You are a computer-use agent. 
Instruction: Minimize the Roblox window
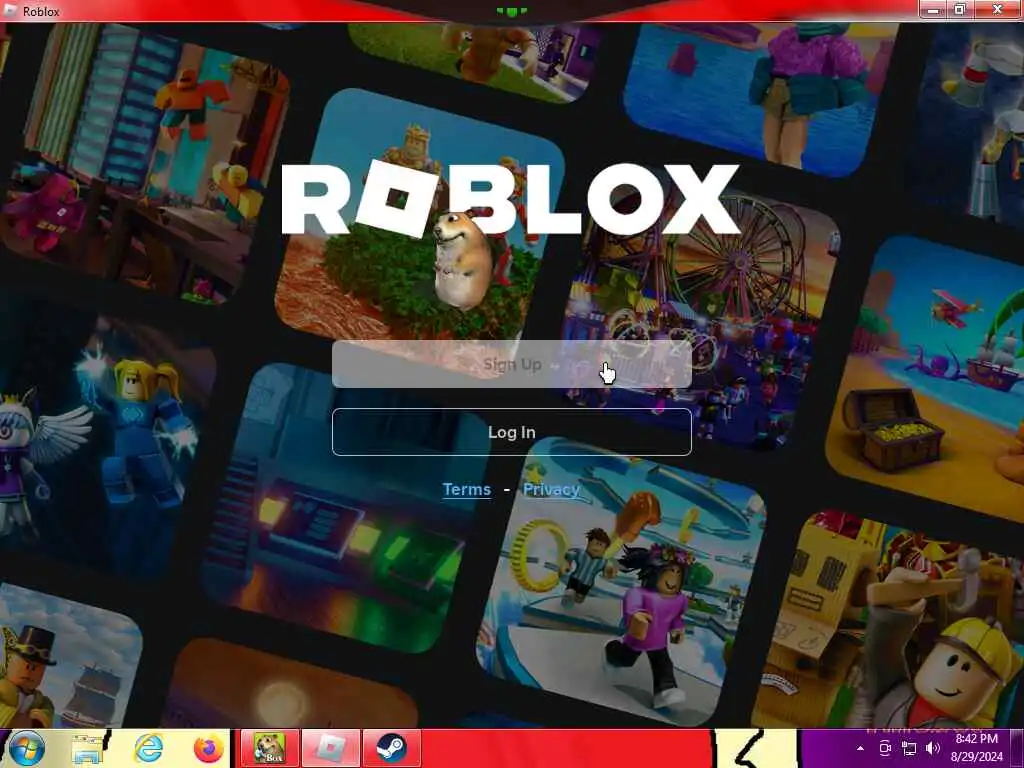click(933, 9)
